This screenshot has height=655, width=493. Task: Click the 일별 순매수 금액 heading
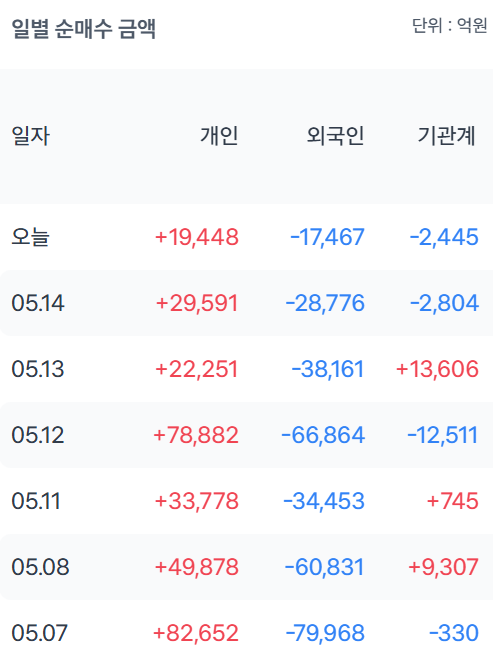pos(84,29)
